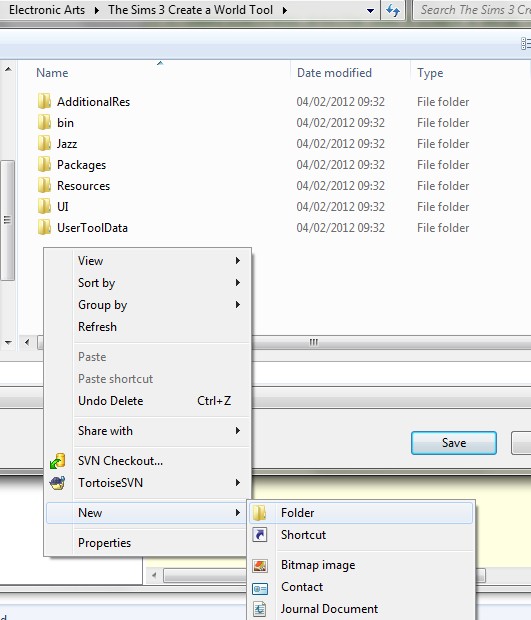The height and width of the screenshot is (620, 531).
Task: Select SVN Checkout... menu entry
Action: (148, 461)
